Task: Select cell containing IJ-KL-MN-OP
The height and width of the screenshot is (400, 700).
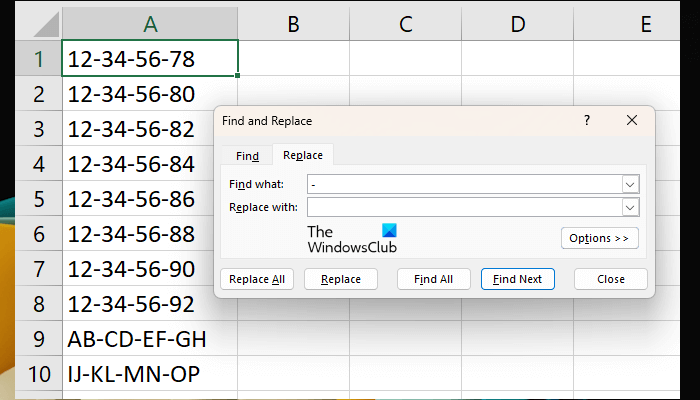Action: click(150, 375)
